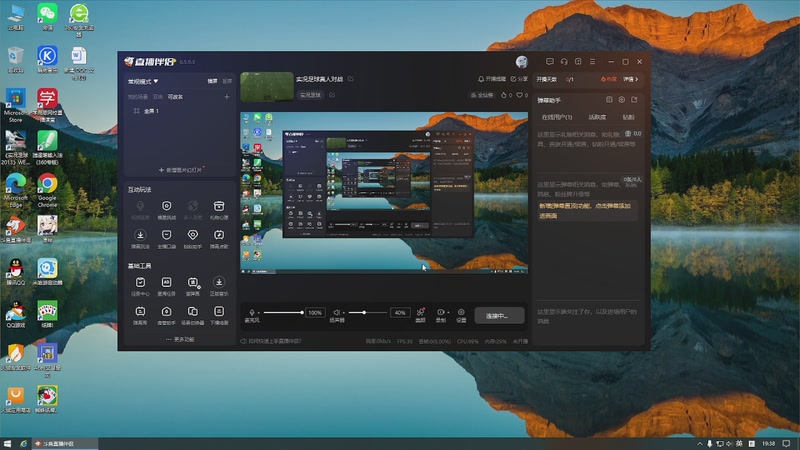Click the headset support icon in title bar
Image resolution: width=800 pixels, height=450 pixels.
pyautogui.click(x=564, y=62)
